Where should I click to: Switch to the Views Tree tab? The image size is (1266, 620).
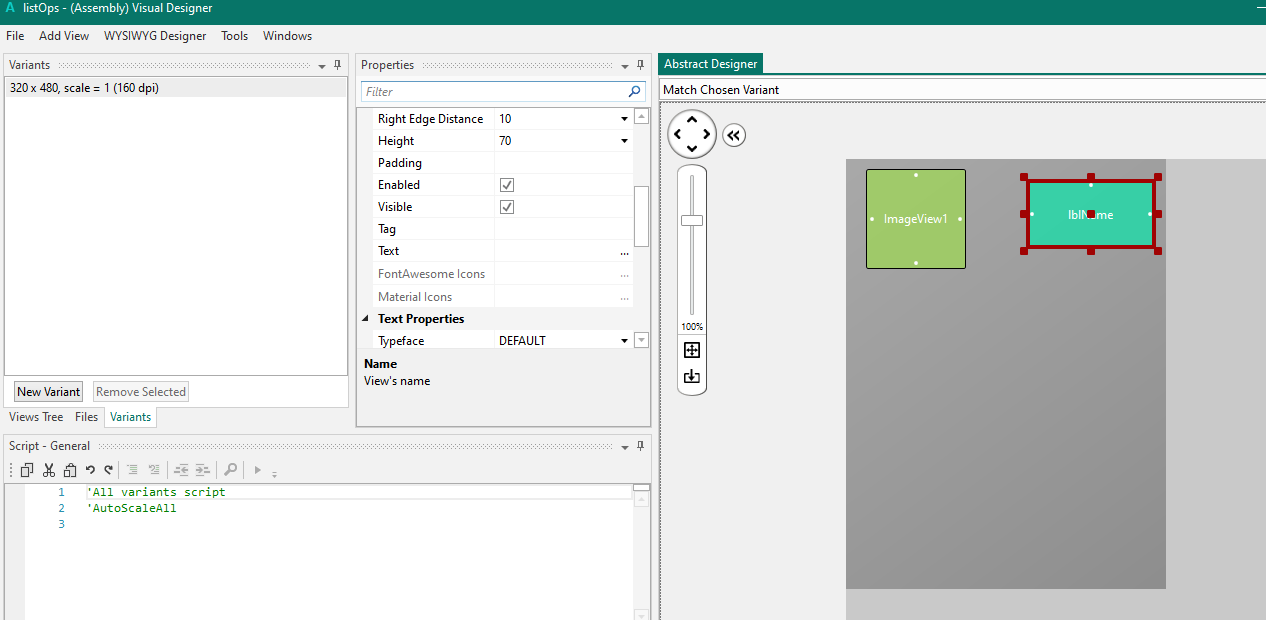[x=36, y=417]
